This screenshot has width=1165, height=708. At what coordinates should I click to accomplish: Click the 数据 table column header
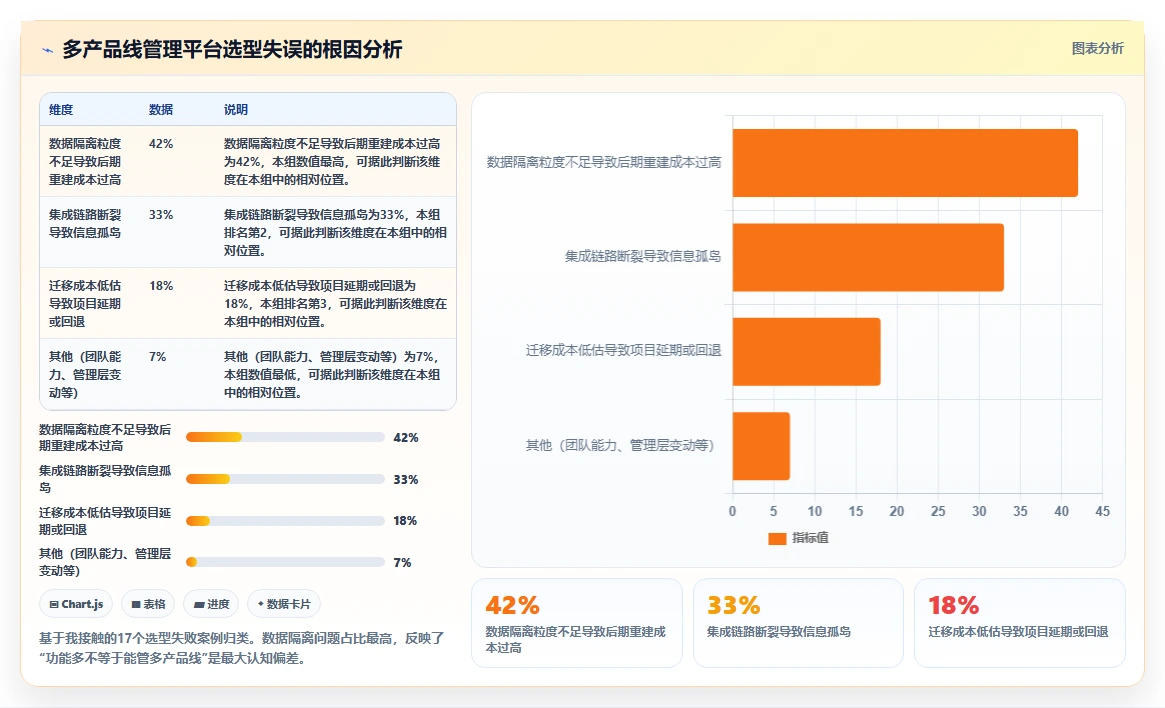click(160, 110)
